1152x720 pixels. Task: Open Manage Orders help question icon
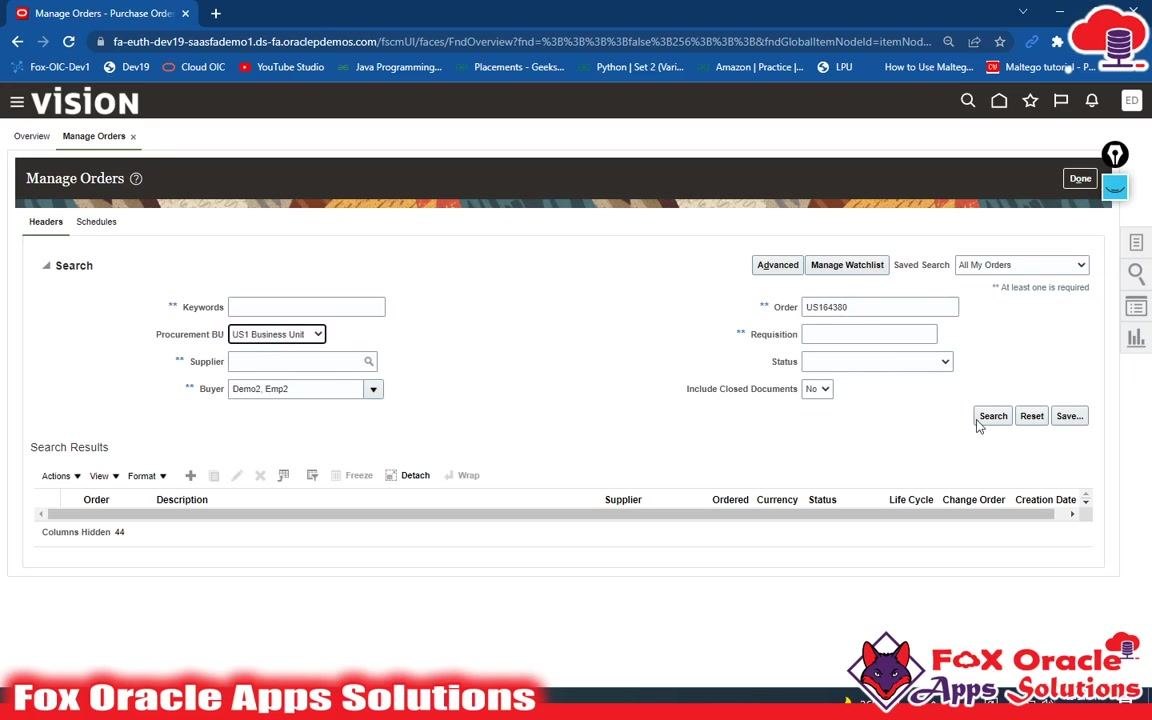[x=136, y=179]
